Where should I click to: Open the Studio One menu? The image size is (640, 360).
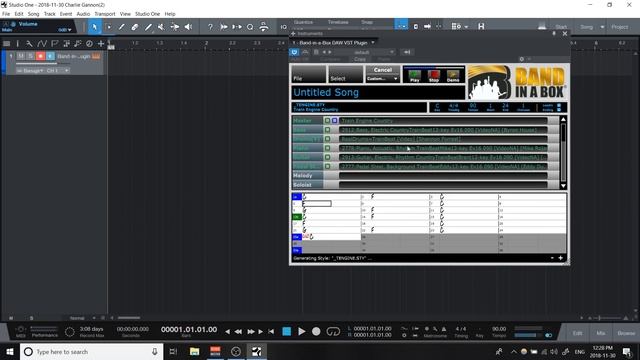click(147, 14)
